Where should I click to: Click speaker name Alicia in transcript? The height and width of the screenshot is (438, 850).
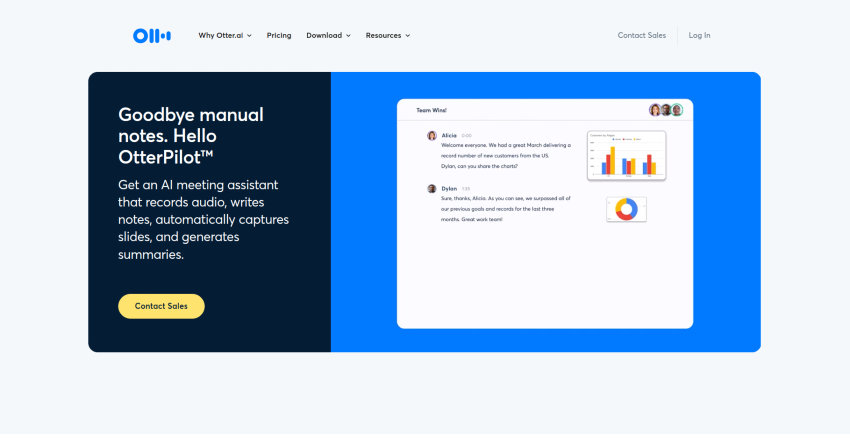pos(449,136)
